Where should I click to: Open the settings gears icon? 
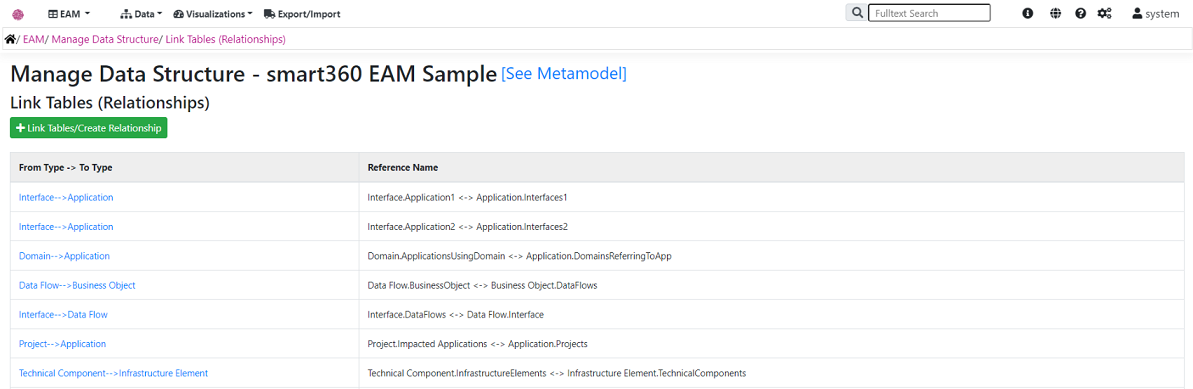tap(1105, 14)
